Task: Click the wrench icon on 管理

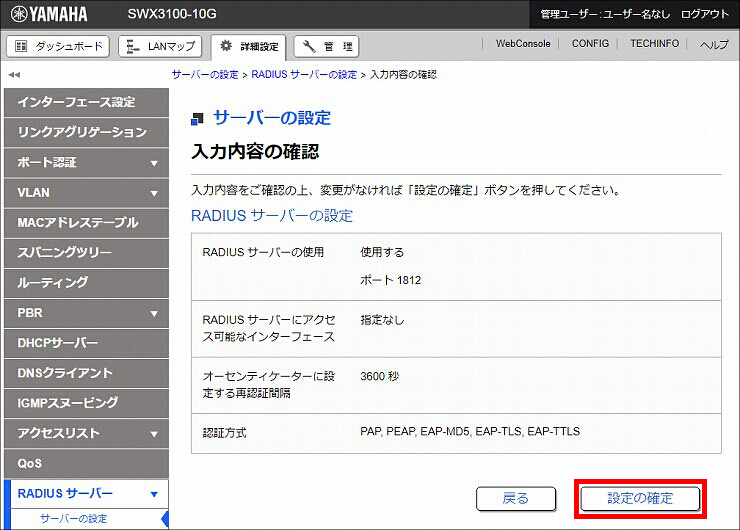Action: pos(309,46)
